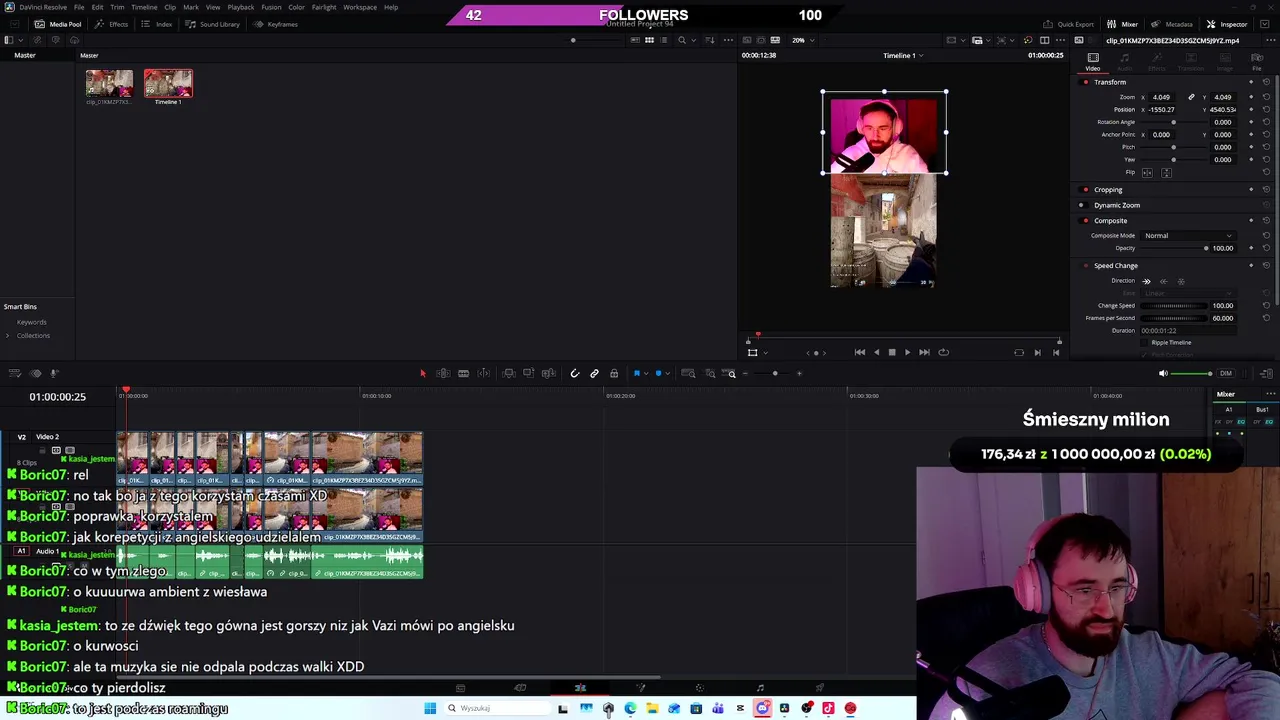
Task: Click Custom Zoom magnifier icon
Action: [732, 373]
